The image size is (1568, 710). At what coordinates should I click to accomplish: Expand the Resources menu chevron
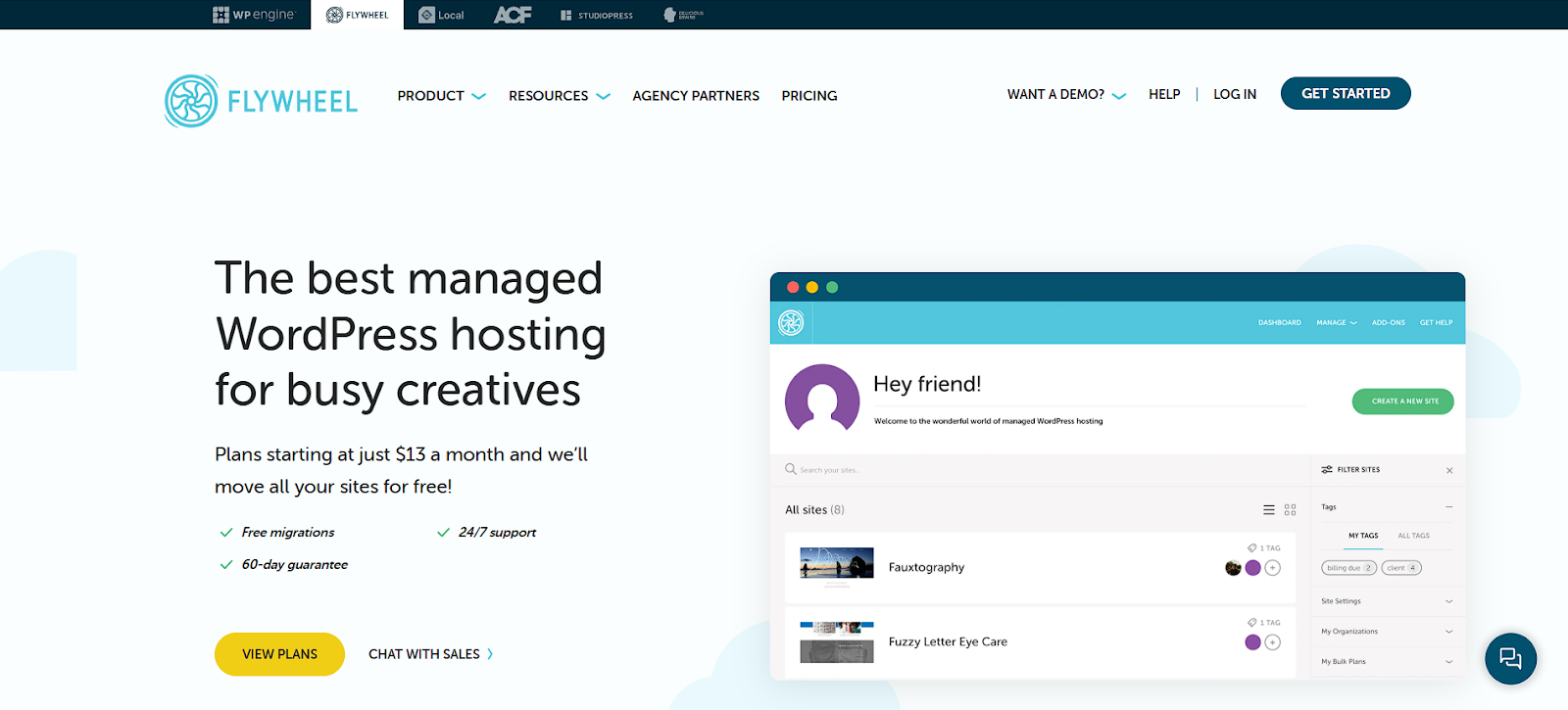[604, 96]
